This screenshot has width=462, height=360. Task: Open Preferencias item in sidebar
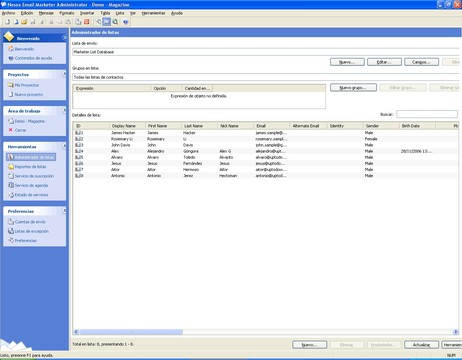click(x=22, y=241)
